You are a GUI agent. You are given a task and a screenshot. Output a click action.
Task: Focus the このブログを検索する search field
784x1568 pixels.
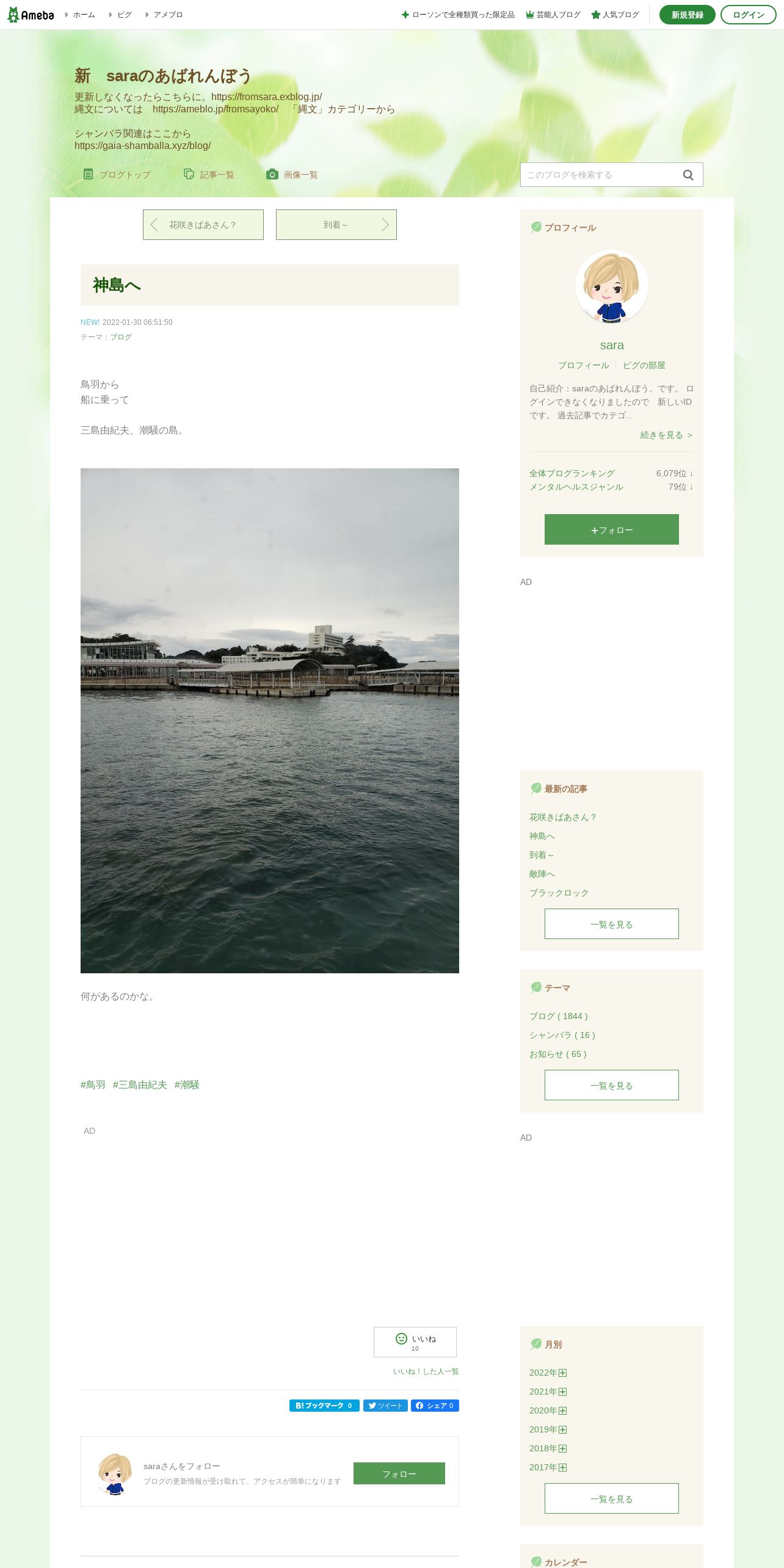(601, 175)
